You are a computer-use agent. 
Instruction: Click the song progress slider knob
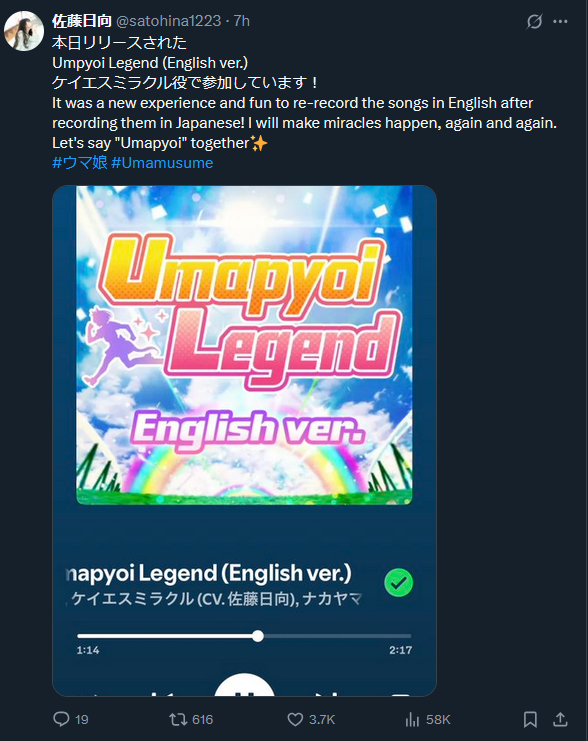tap(258, 636)
